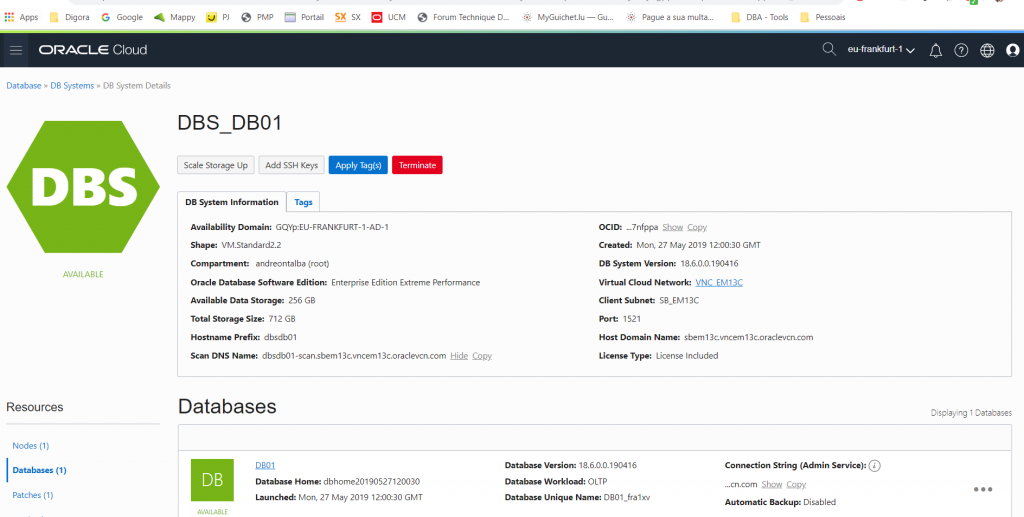The height and width of the screenshot is (517, 1024).
Task: Open the DBA - Tools bookmark folder
Action: 760,17
